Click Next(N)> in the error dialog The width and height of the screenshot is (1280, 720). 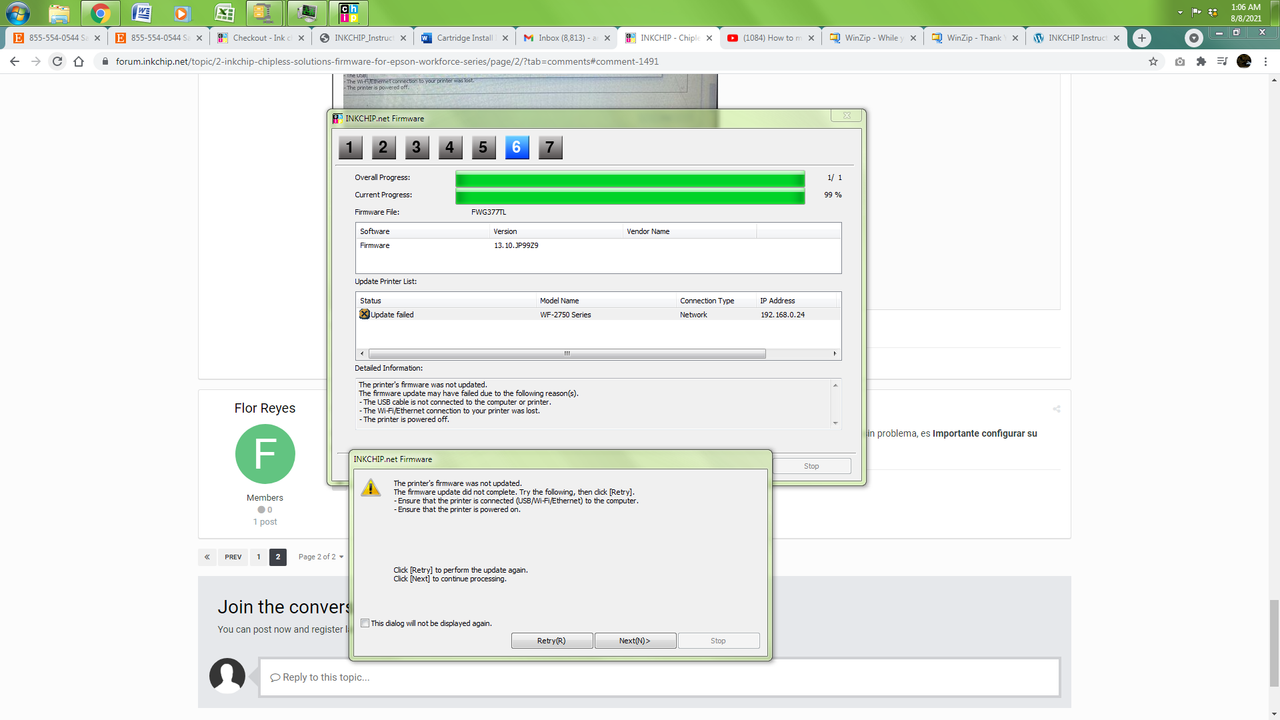point(635,641)
